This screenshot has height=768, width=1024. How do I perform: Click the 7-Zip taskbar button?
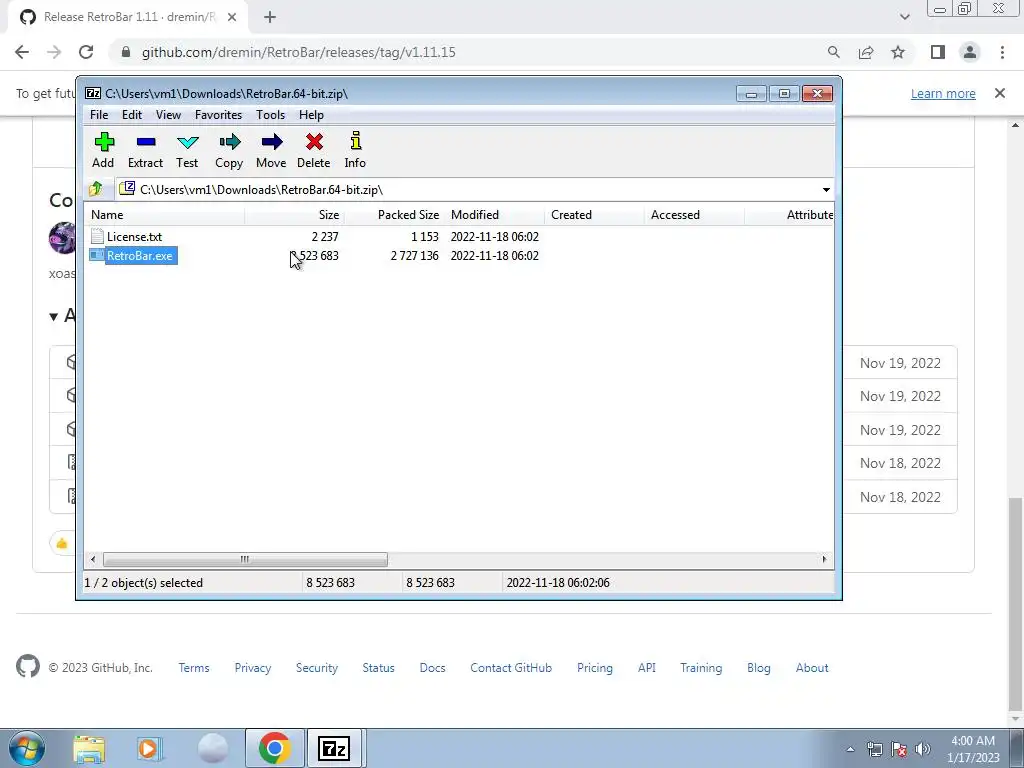point(335,748)
